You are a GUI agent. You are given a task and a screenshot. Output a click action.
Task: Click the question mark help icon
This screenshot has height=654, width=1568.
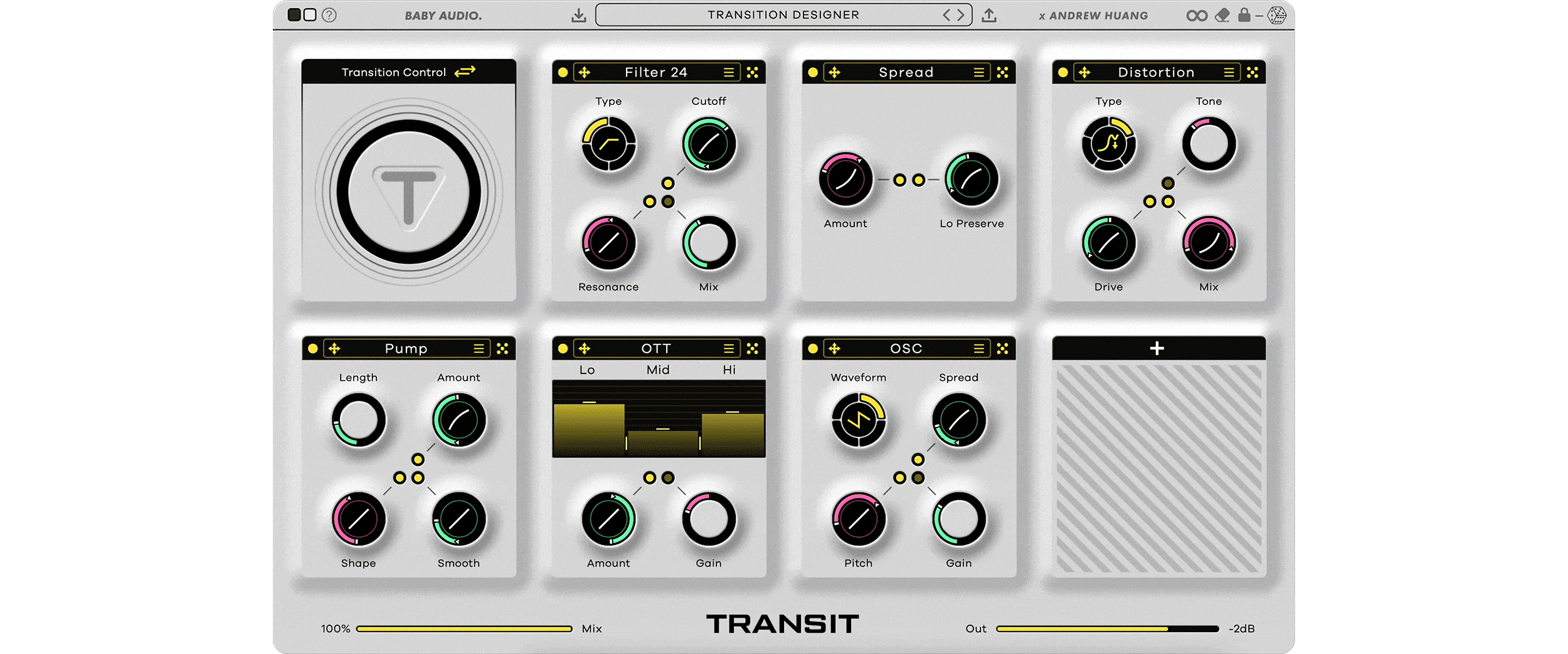tap(329, 15)
